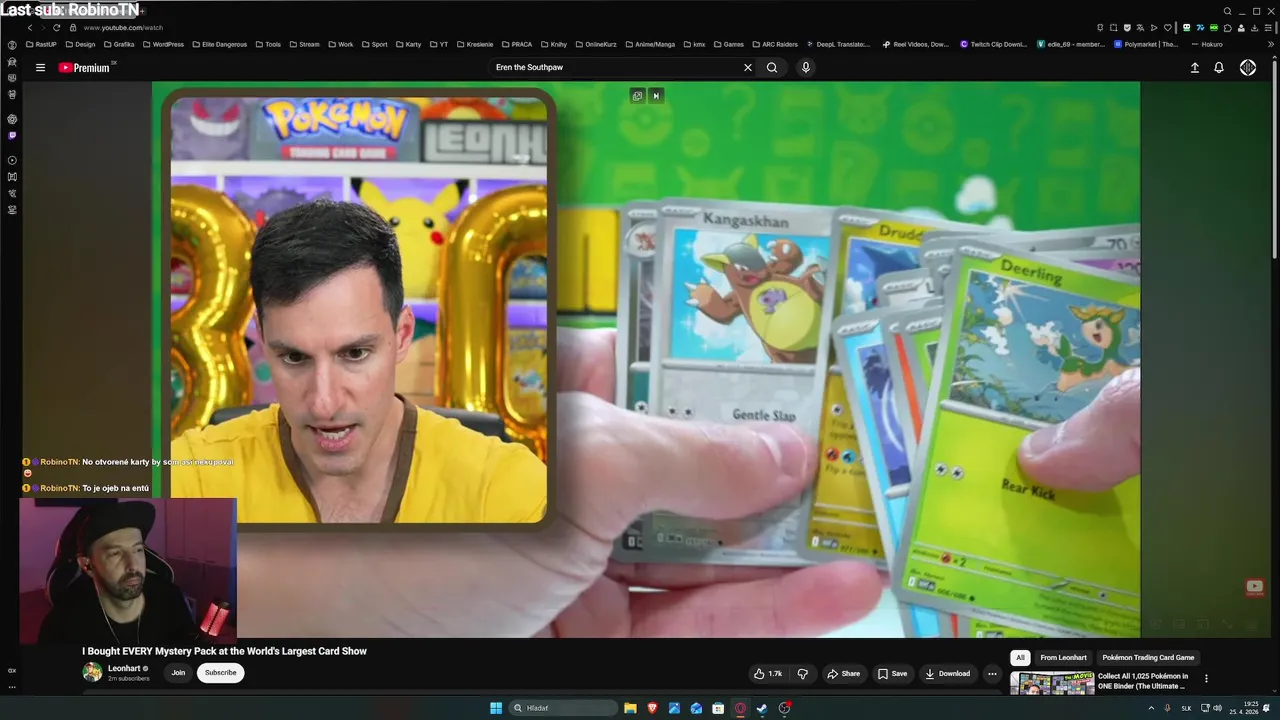The height and width of the screenshot is (720, 1280).
Task: Open the Polymarket bookmark
Action: (x=1147, y=44)
